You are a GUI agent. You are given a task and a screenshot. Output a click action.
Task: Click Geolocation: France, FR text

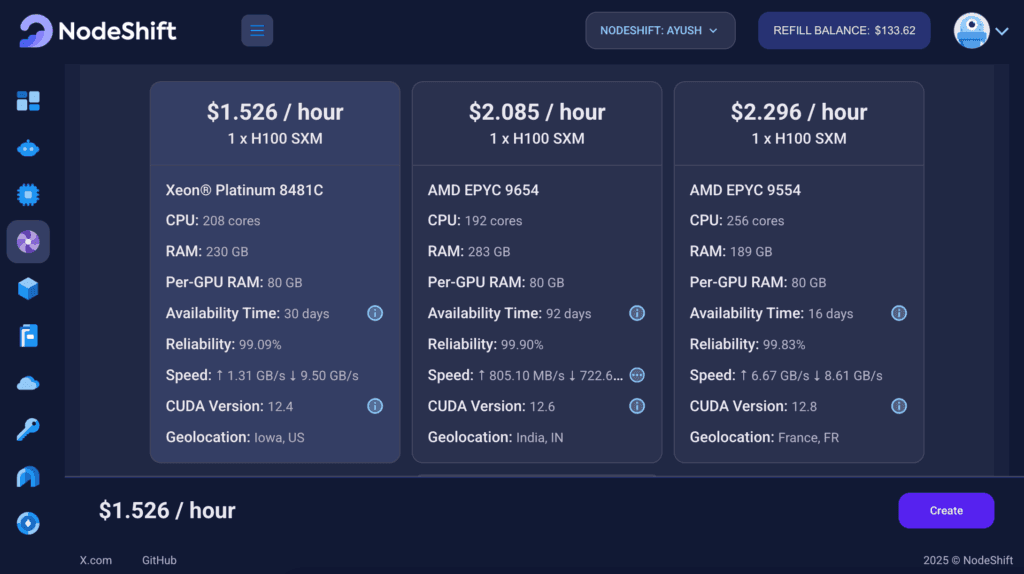[764, 438]
